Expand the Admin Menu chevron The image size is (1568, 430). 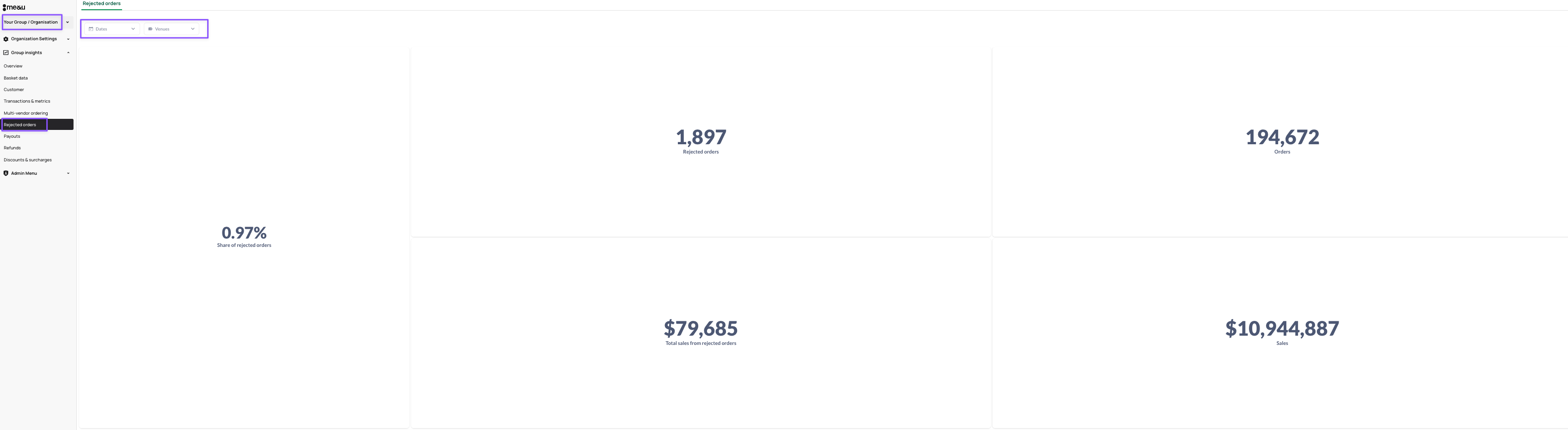[68, 173]
